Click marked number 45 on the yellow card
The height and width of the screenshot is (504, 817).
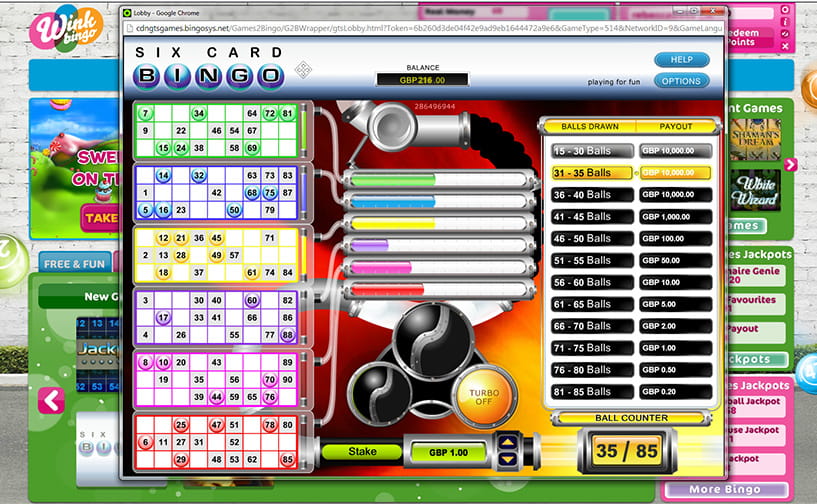click(x=216, y=238)
